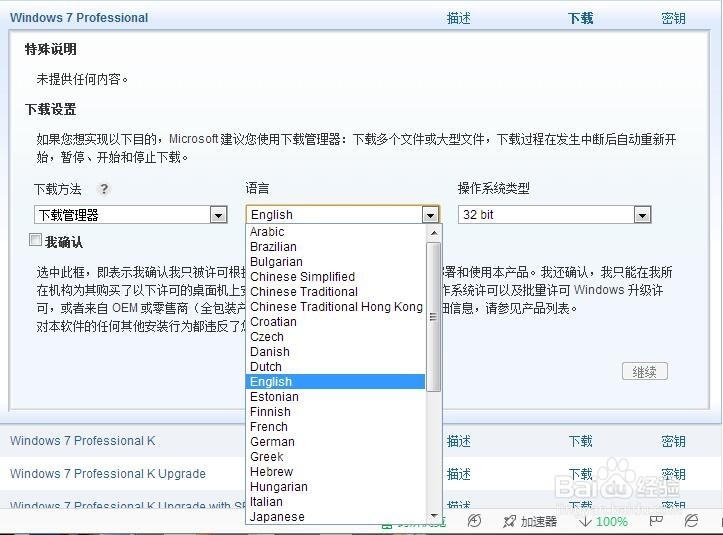This screenshot has width=723, height=535.
Task: Select Japanese in the language list
Action: [335, 517]
